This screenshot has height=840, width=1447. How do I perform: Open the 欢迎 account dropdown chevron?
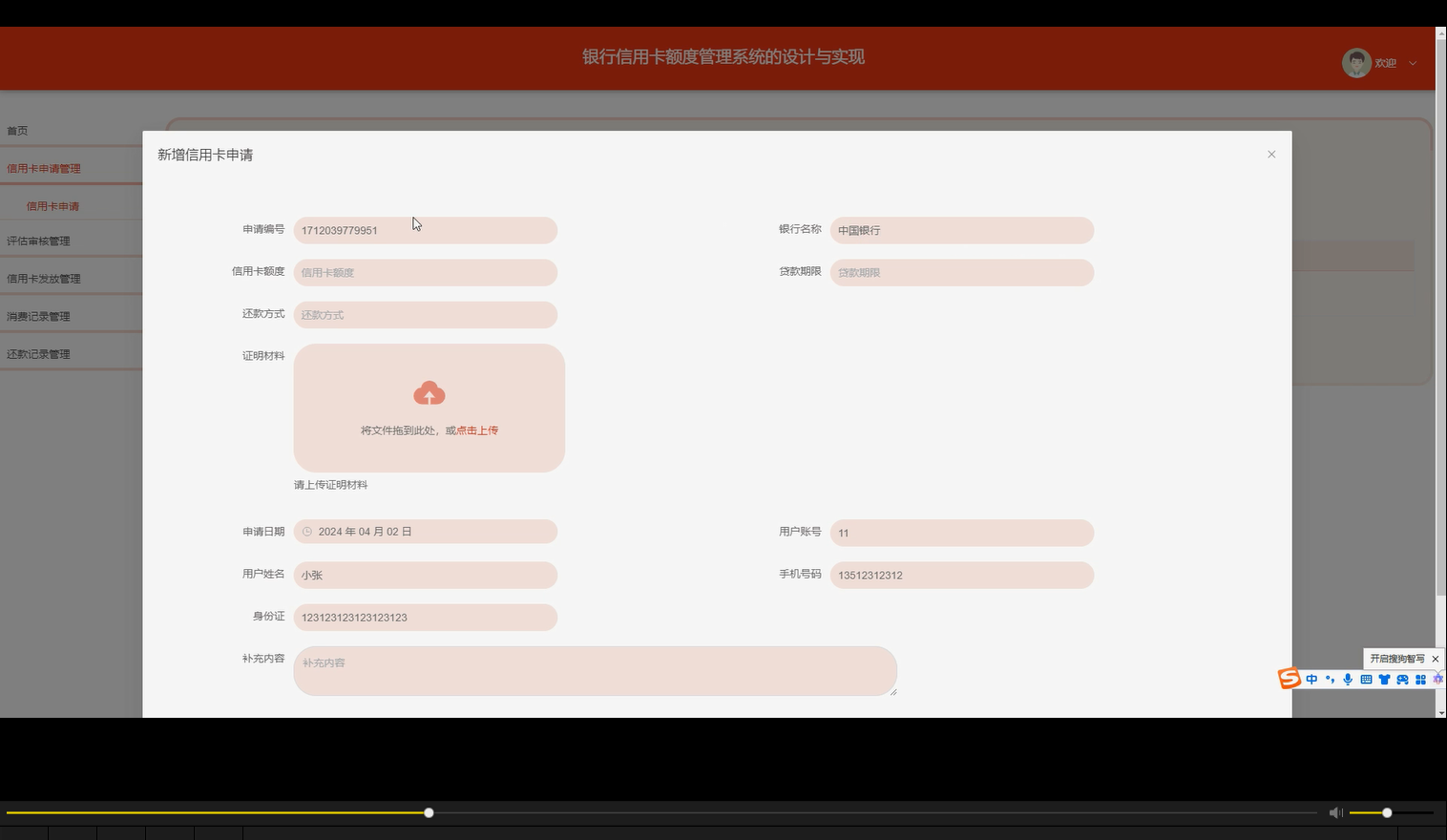1414,63
